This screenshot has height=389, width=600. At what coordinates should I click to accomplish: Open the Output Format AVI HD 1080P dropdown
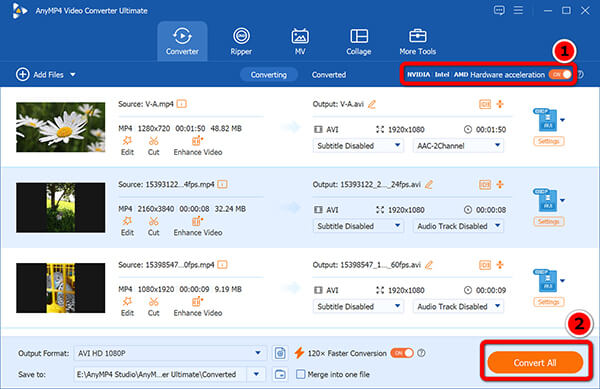click(x=170, y=353)
